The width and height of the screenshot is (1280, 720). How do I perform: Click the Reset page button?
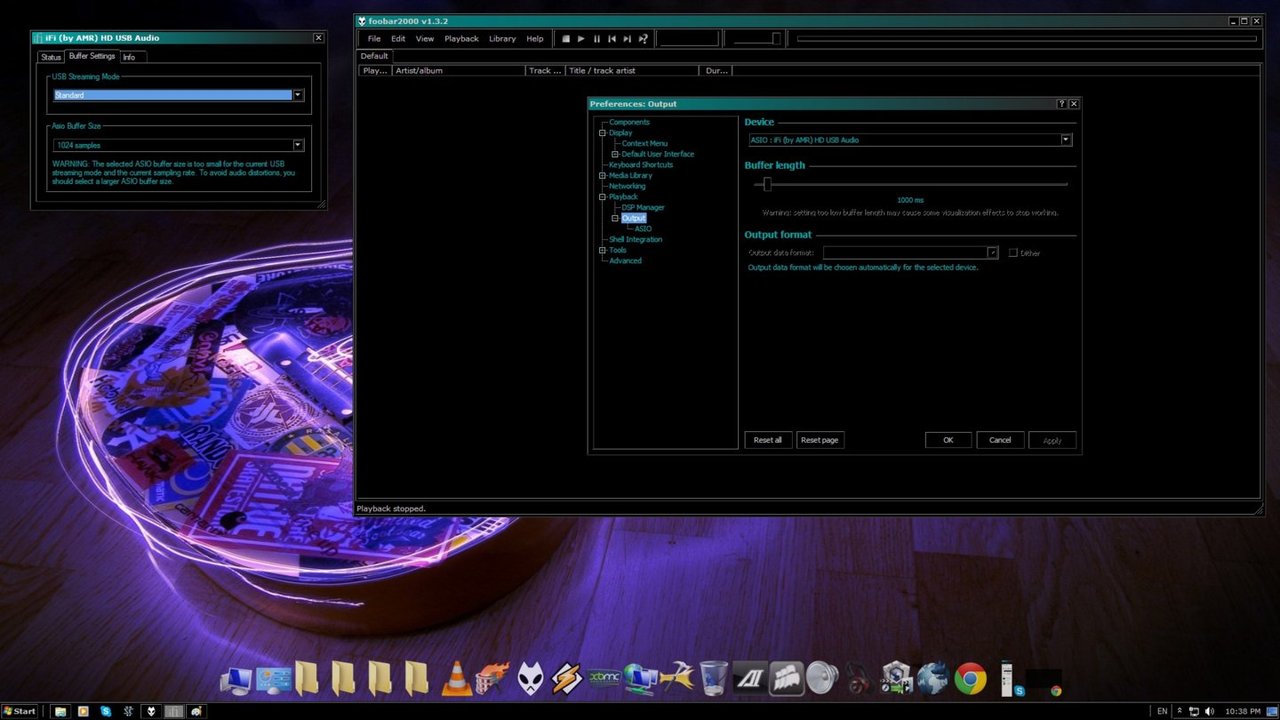(820, 440)
